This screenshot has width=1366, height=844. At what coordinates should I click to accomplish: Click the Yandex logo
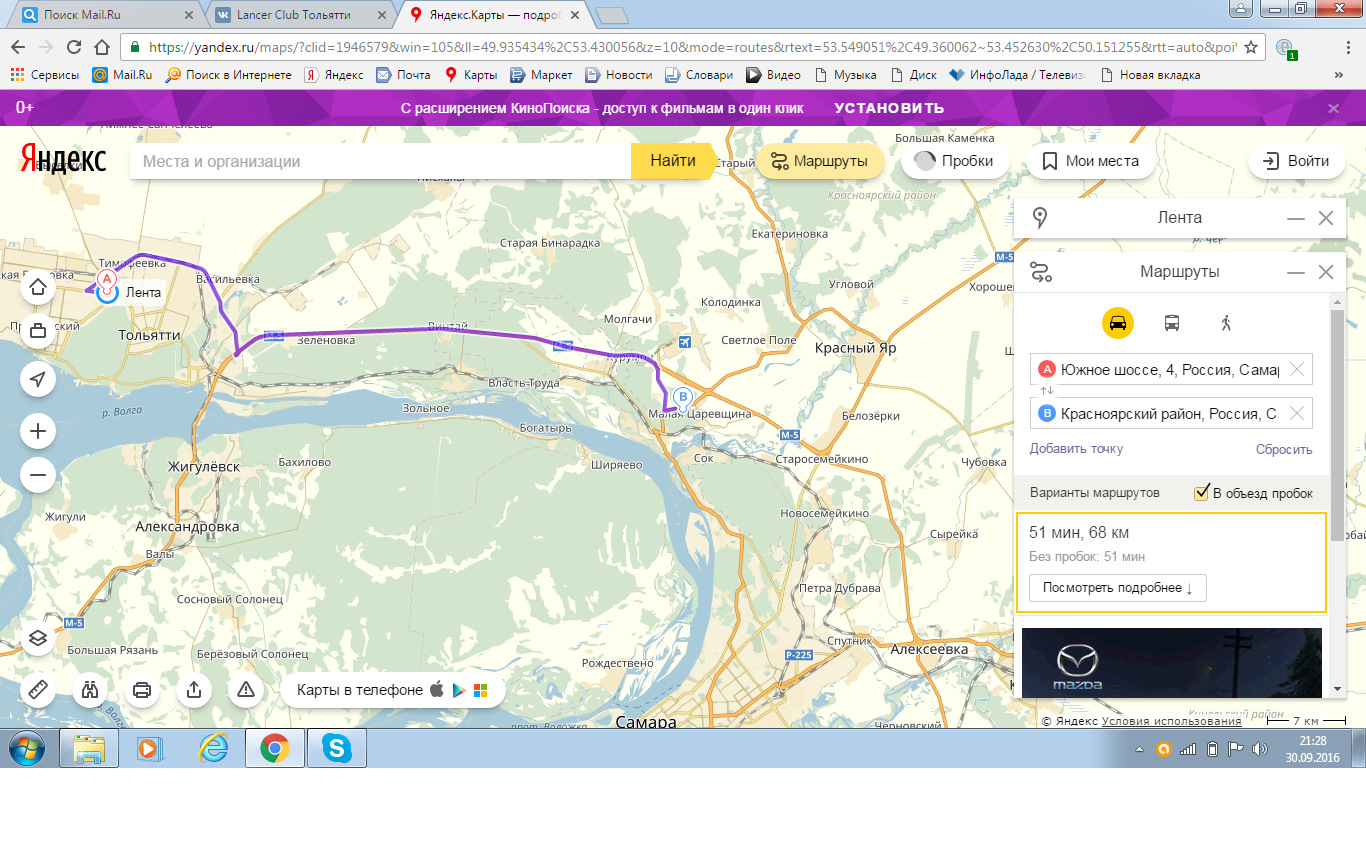pyautogui.click(x=64, y=159)
